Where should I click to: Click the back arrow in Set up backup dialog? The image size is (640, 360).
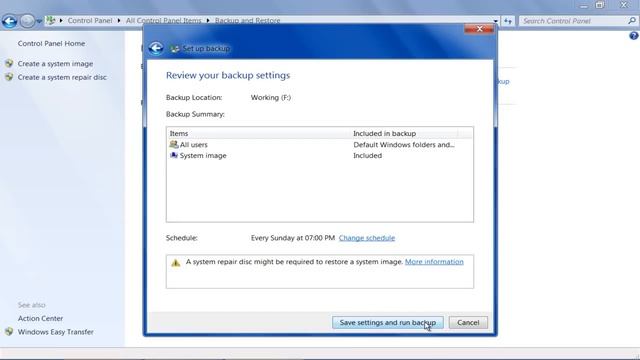click(x=156, y=48)
